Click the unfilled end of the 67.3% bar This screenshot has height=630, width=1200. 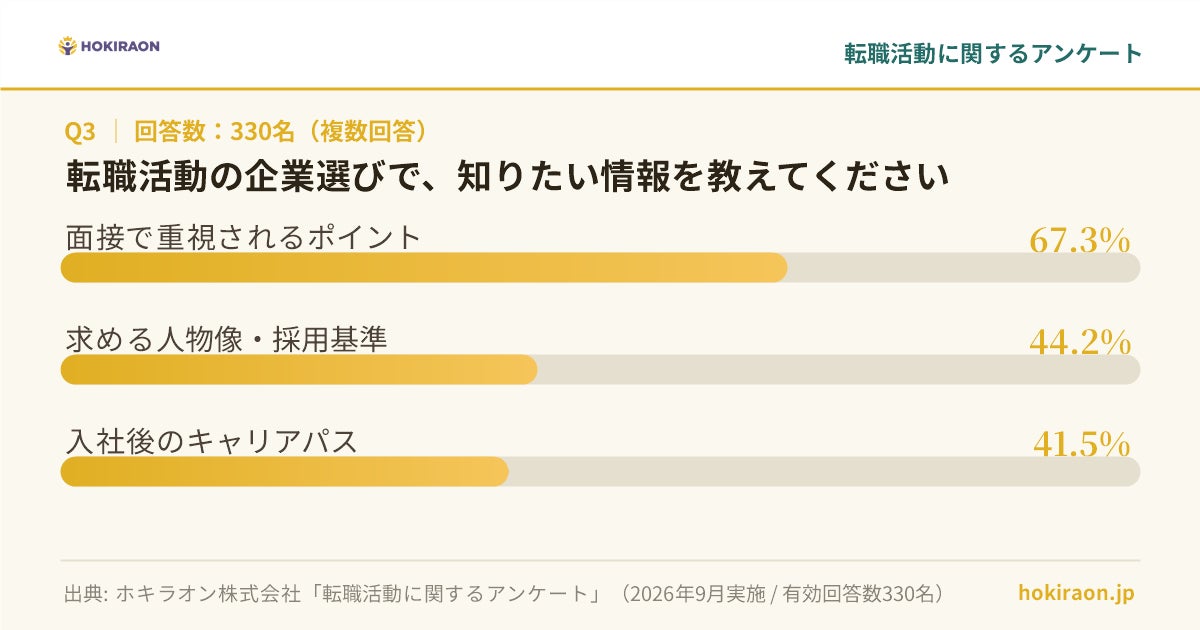964,268
